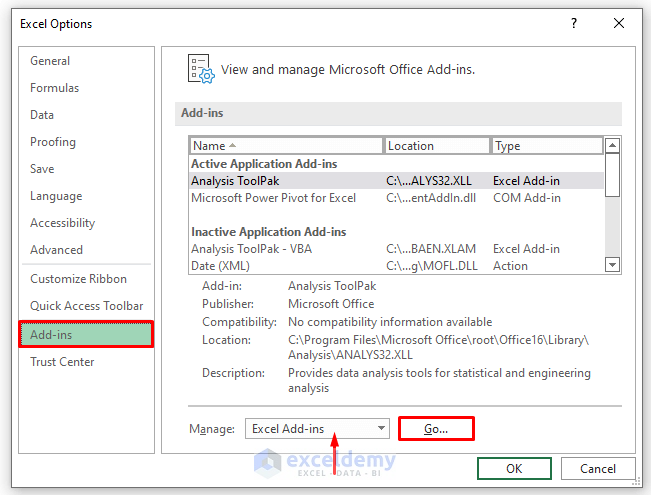The image size is (651, 495).
Task: Open the Trust Center category
Action: click(x=62, y=362)
